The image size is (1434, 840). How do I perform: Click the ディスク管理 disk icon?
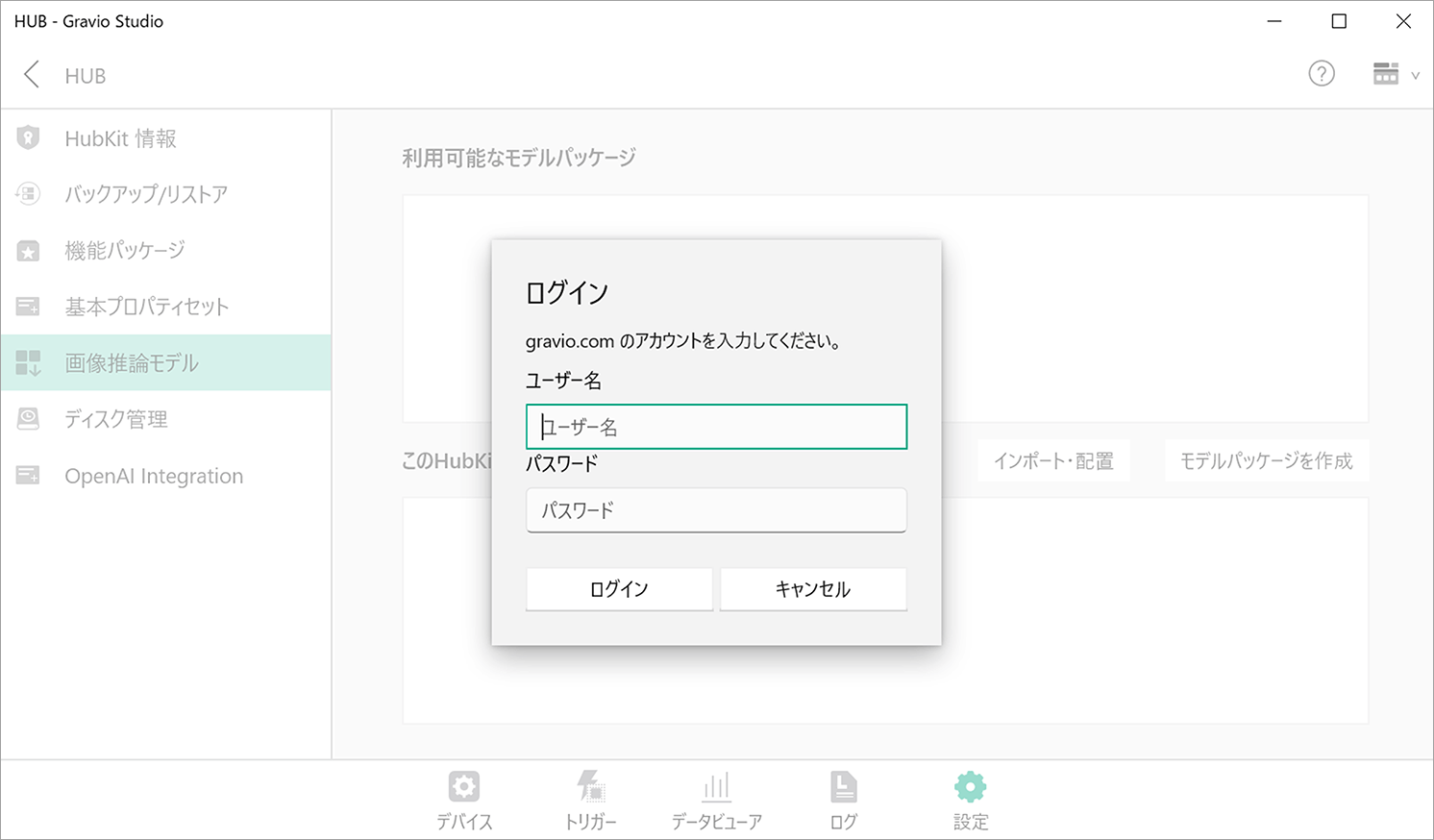coord(28,419)
